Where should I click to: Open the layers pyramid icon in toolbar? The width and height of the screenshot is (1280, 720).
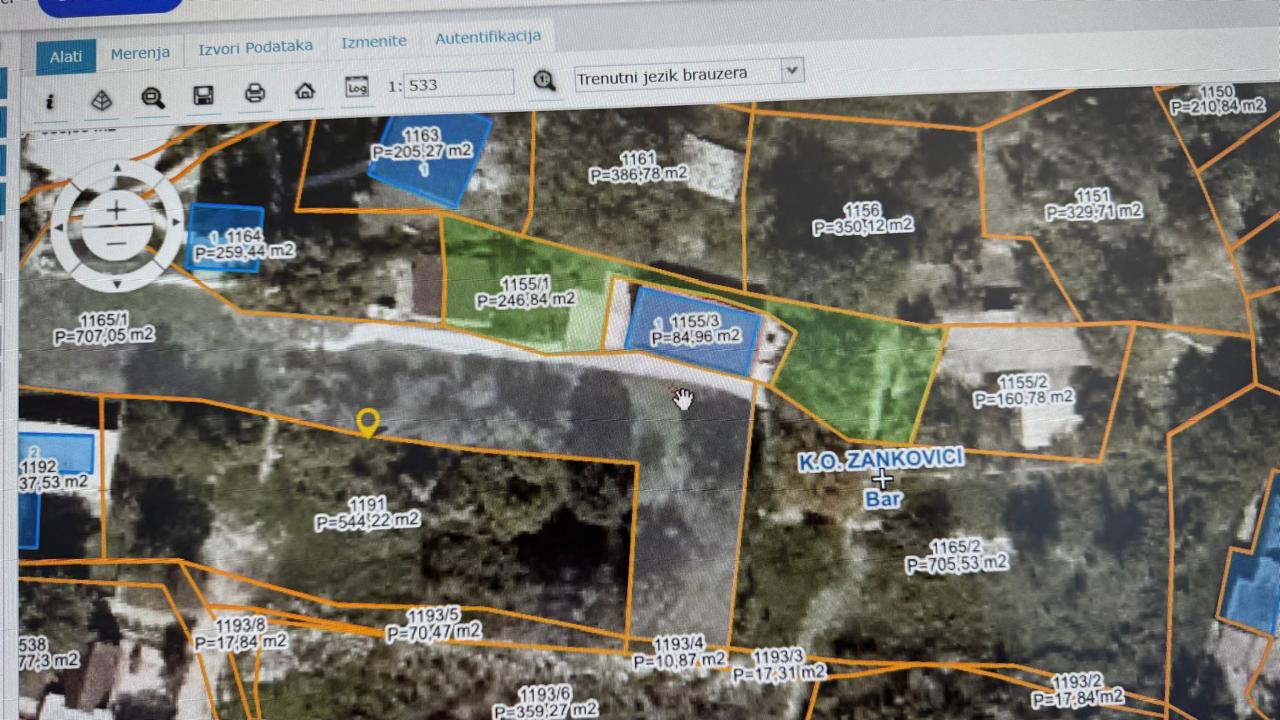[102, 100]
